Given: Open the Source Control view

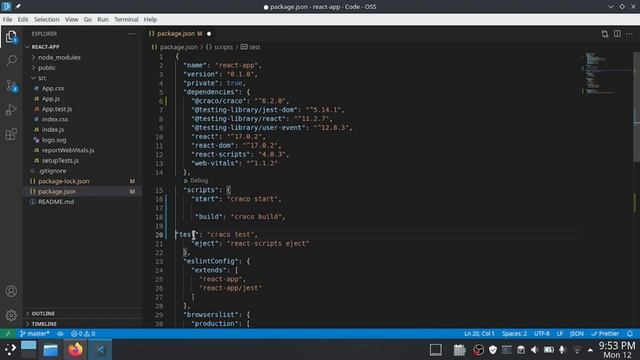Looking at the screenshot, I should coord(11,85).
